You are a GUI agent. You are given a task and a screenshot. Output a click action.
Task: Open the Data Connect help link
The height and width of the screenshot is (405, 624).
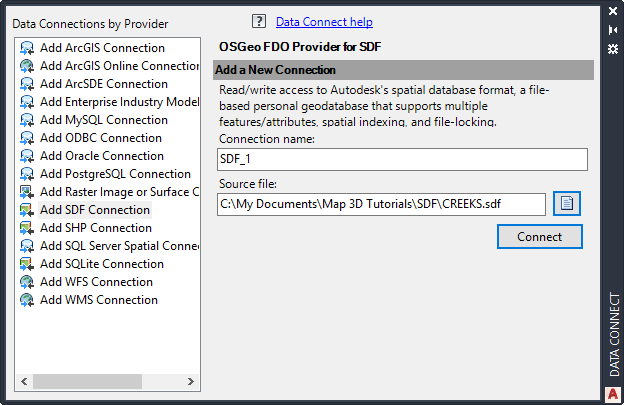324,21
